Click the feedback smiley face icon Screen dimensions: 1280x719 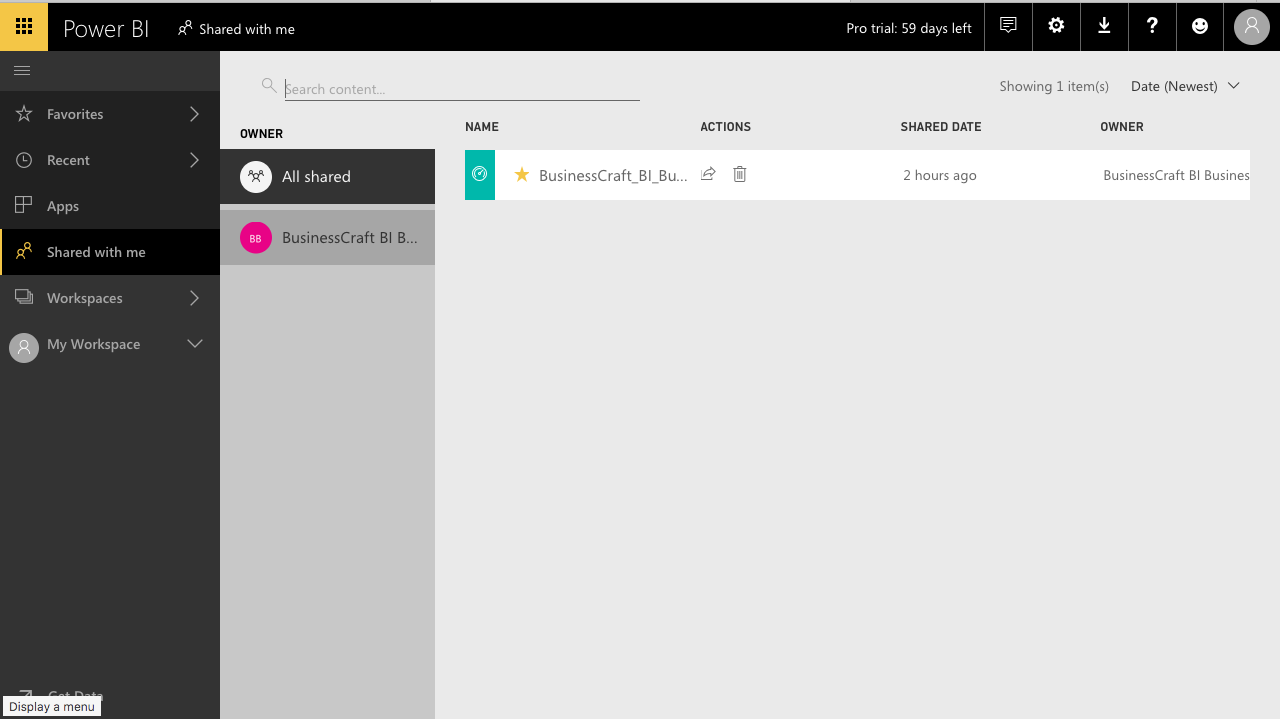1200,26
